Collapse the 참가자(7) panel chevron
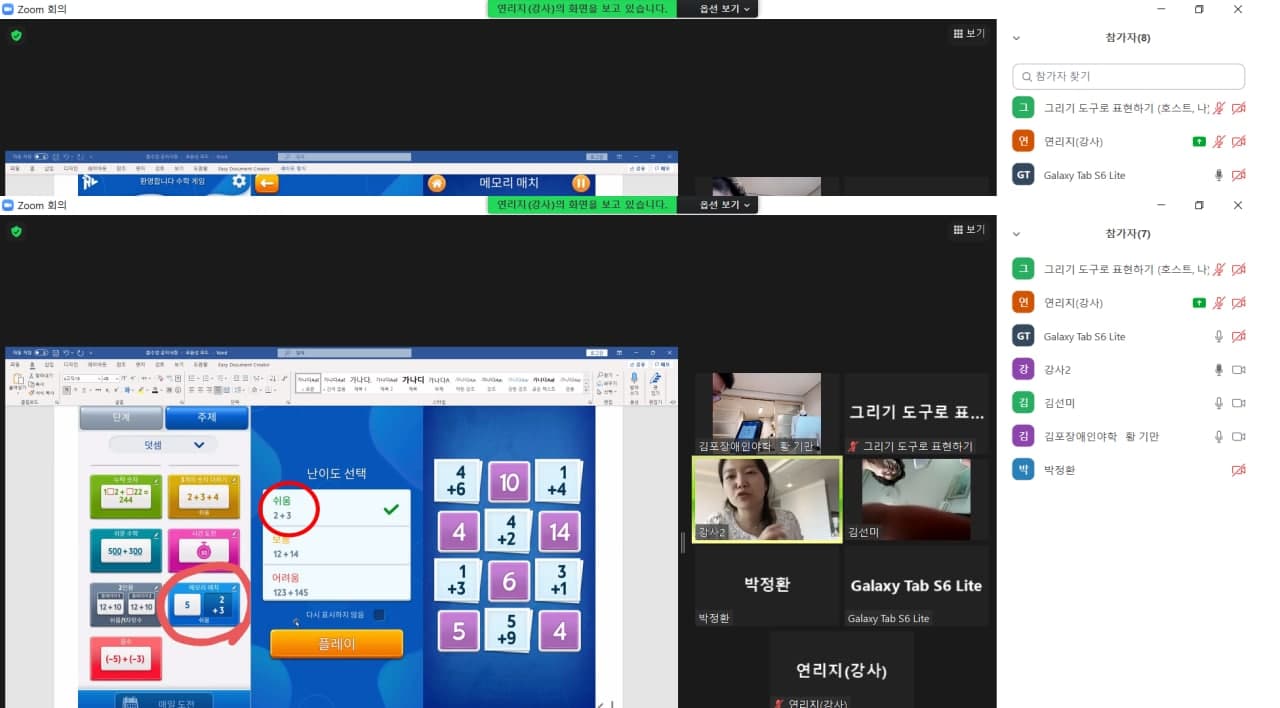 point(1017,234)
